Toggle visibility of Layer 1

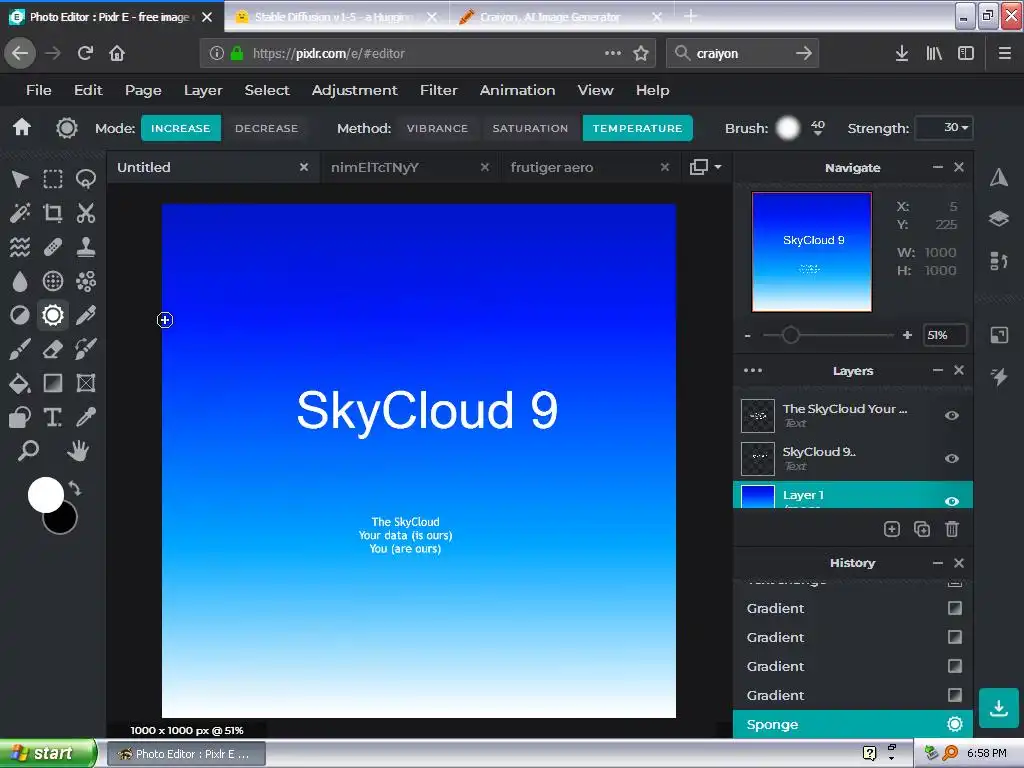click(x=952, y=501)
